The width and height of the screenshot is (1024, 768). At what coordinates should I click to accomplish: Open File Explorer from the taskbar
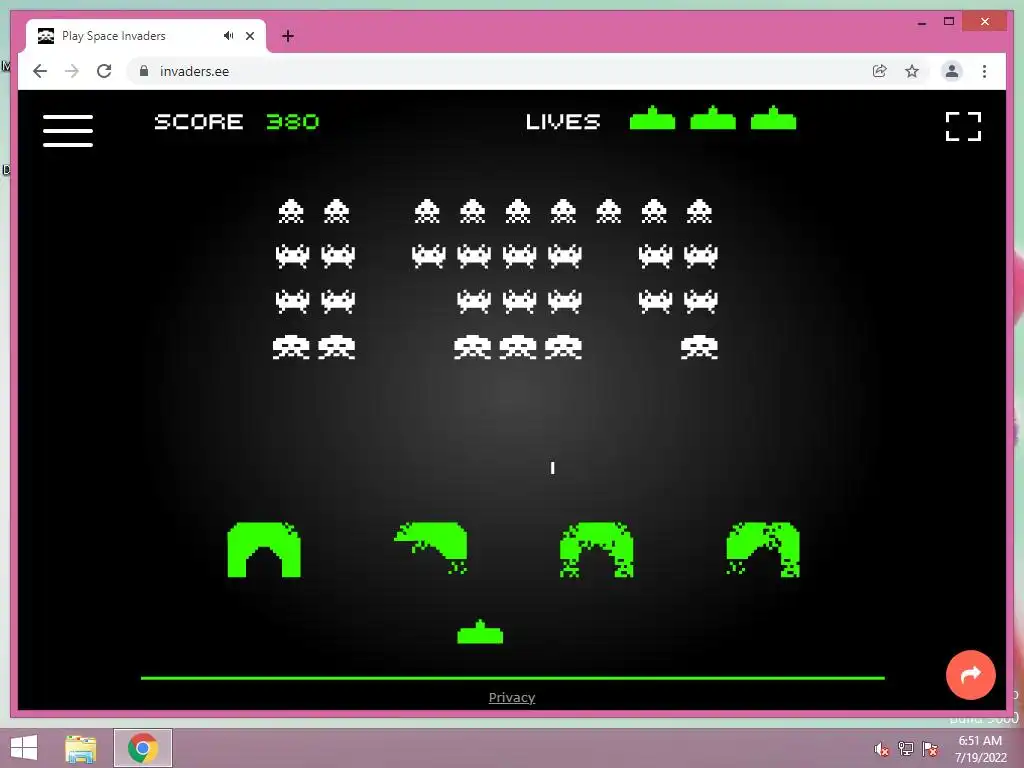coord(81,748)
